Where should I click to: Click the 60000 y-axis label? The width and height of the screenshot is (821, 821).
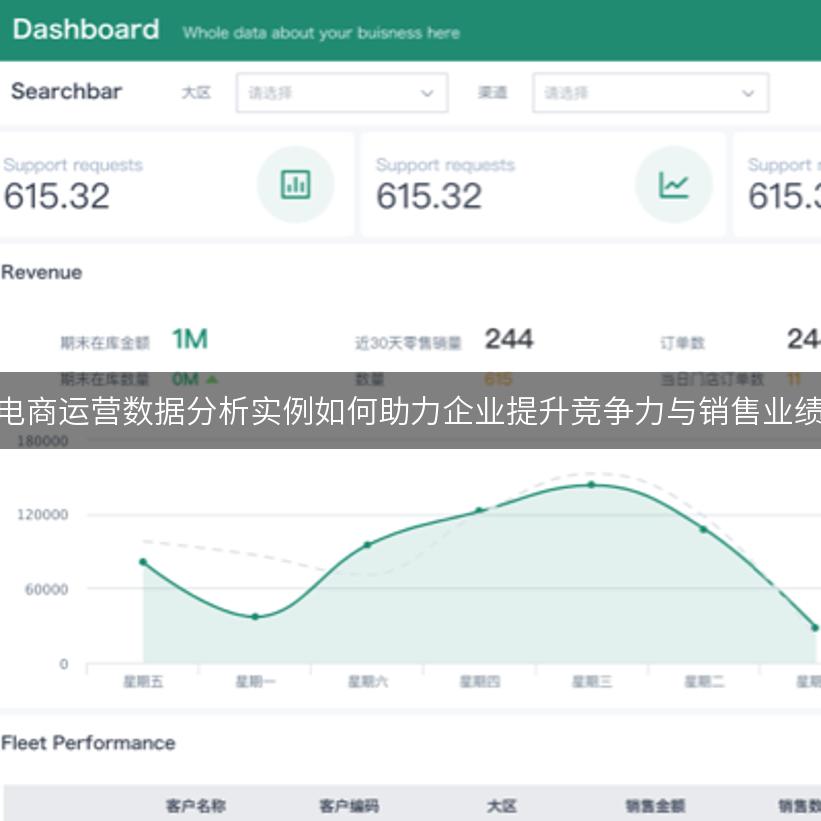pyautogui.click(x=47, y=590)
